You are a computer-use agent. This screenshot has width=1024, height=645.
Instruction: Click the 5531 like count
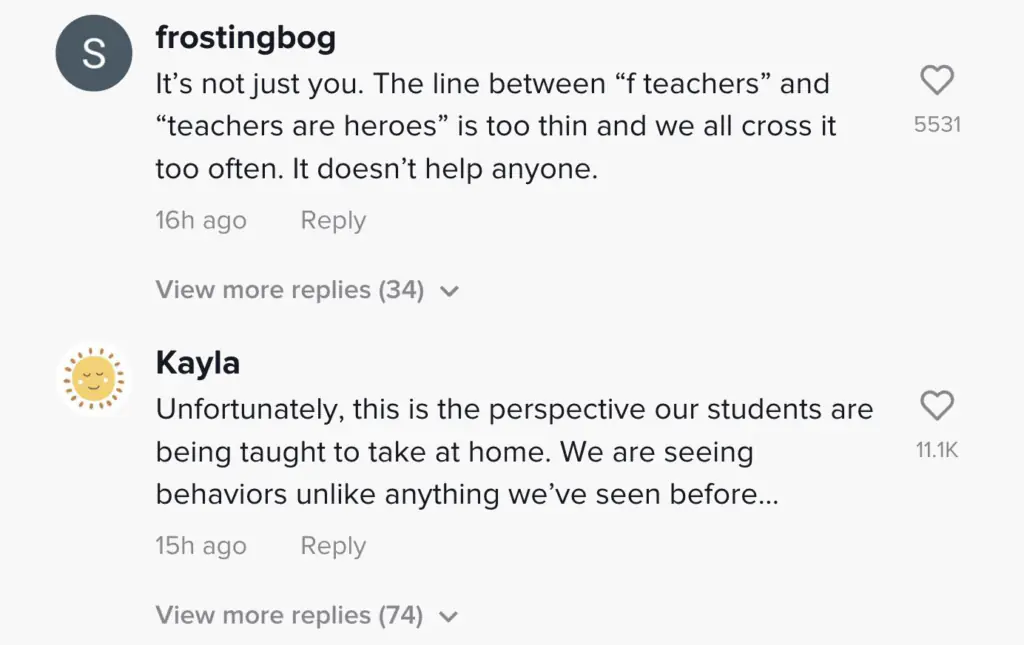[937, 125]
